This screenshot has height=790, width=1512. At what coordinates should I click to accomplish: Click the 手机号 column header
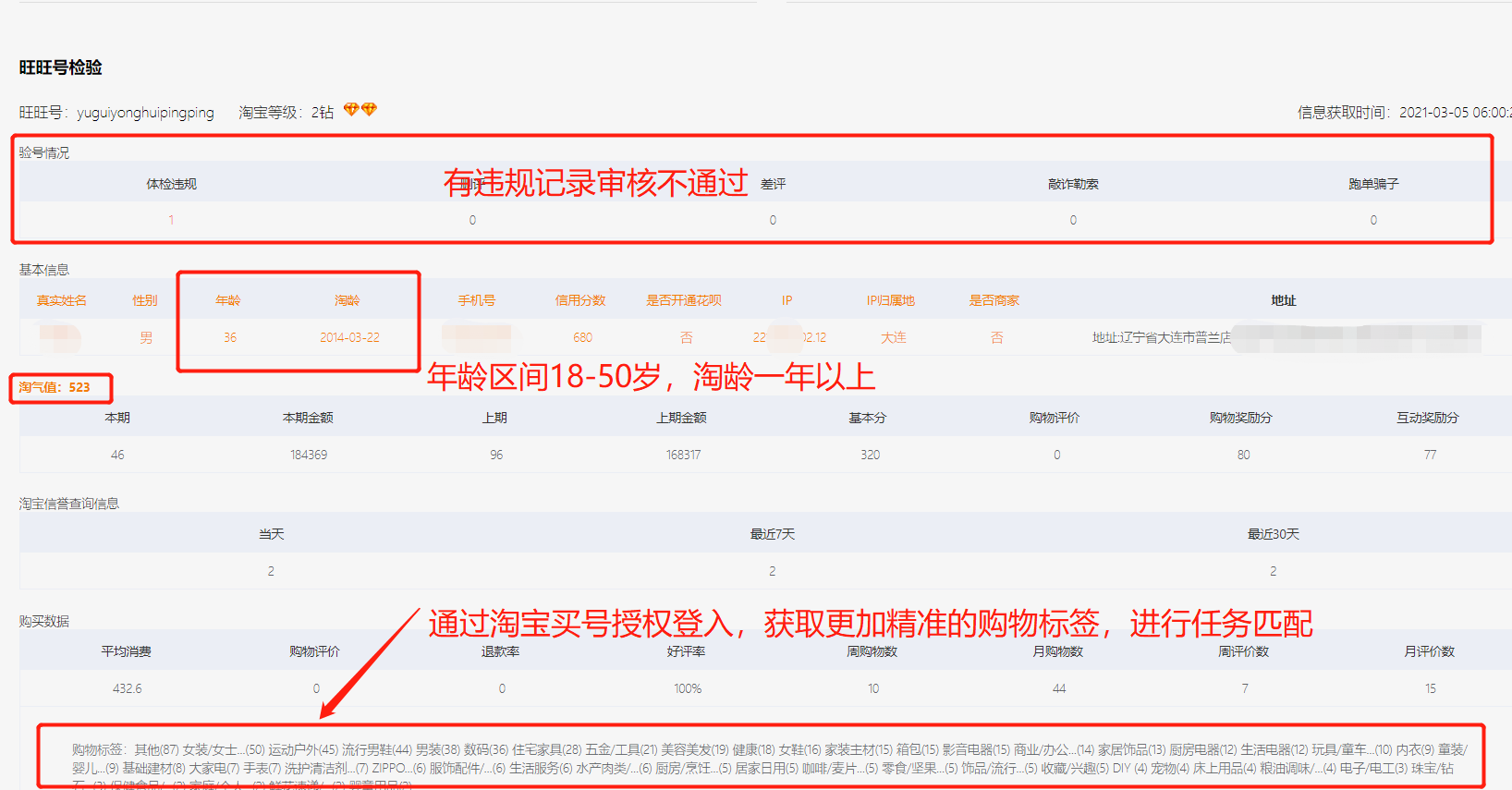coord(477,300)
